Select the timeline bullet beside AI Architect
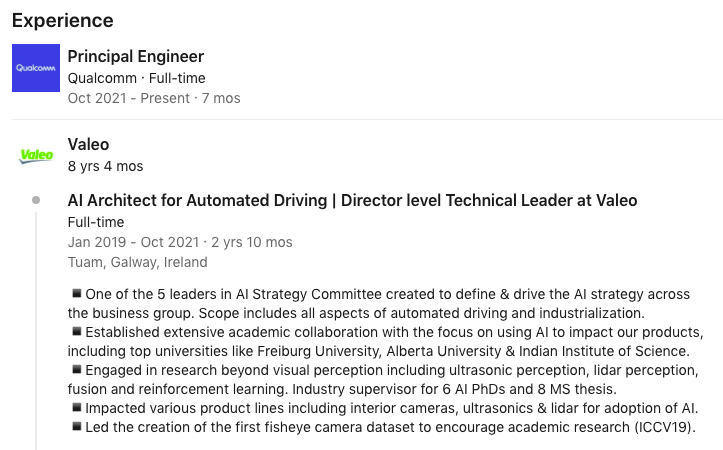Image resolution: width=723 pixels, height=450 pixels. pyautogui.click(x=36, y=200)
